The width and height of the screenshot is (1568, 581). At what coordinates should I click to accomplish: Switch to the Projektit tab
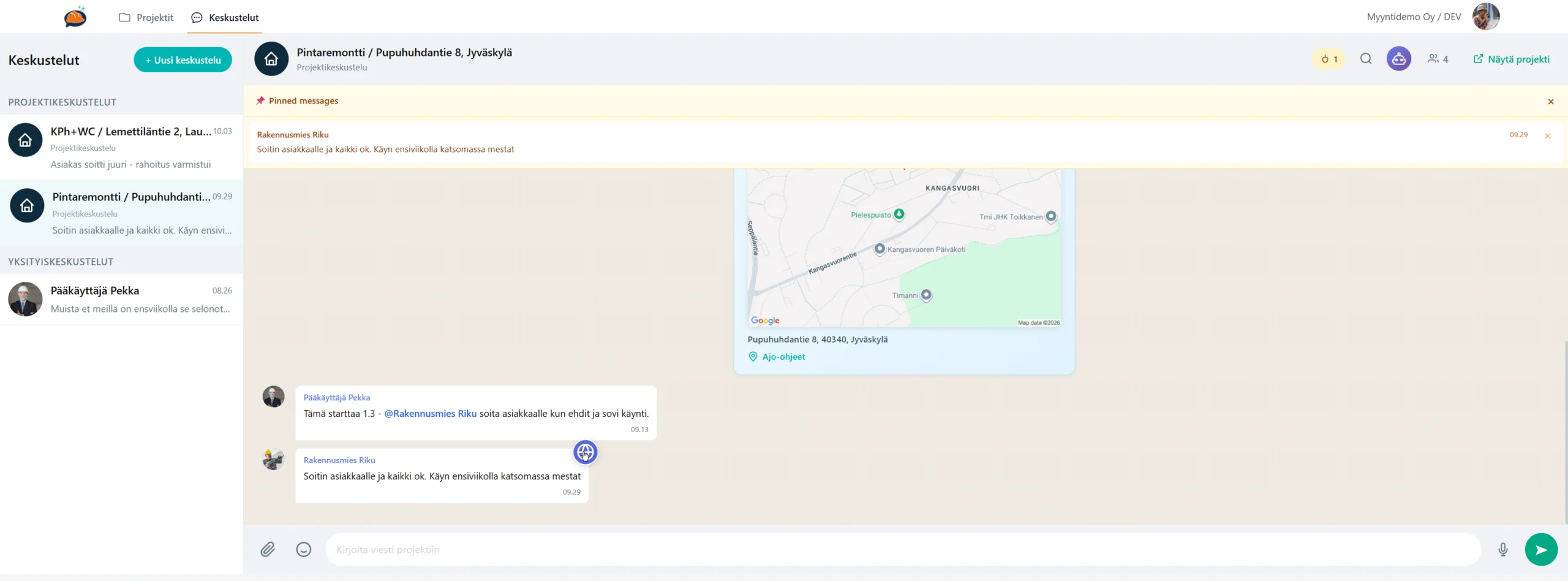click(146, 17)
